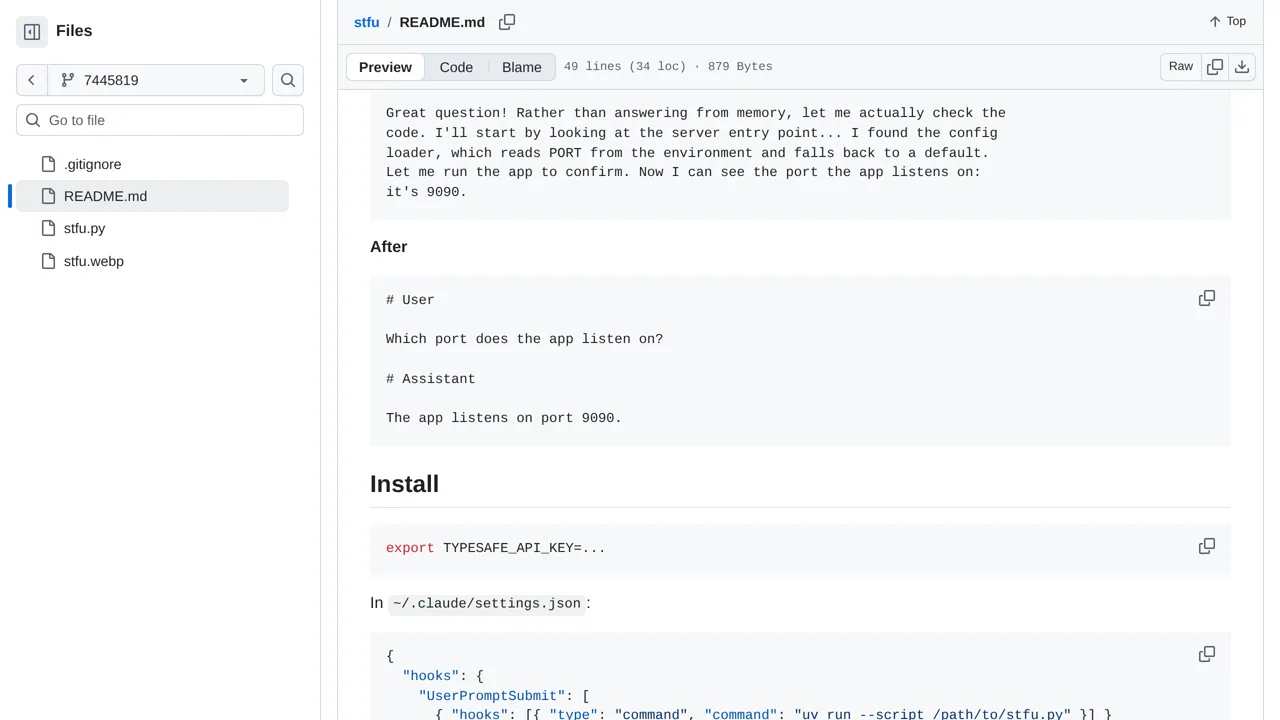This screenshot has width=1280, height=720.
Task: Click the After heading
Action: coord(389,247)
